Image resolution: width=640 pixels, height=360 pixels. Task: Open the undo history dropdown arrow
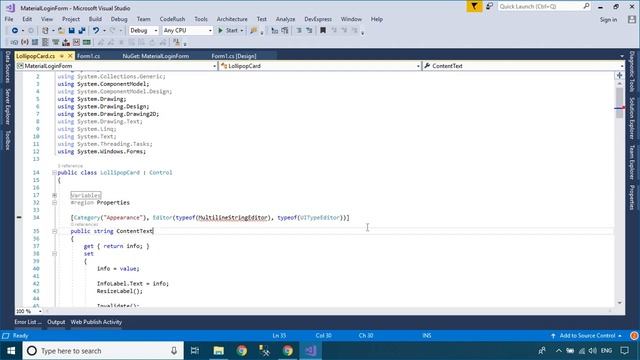(104, 31)
